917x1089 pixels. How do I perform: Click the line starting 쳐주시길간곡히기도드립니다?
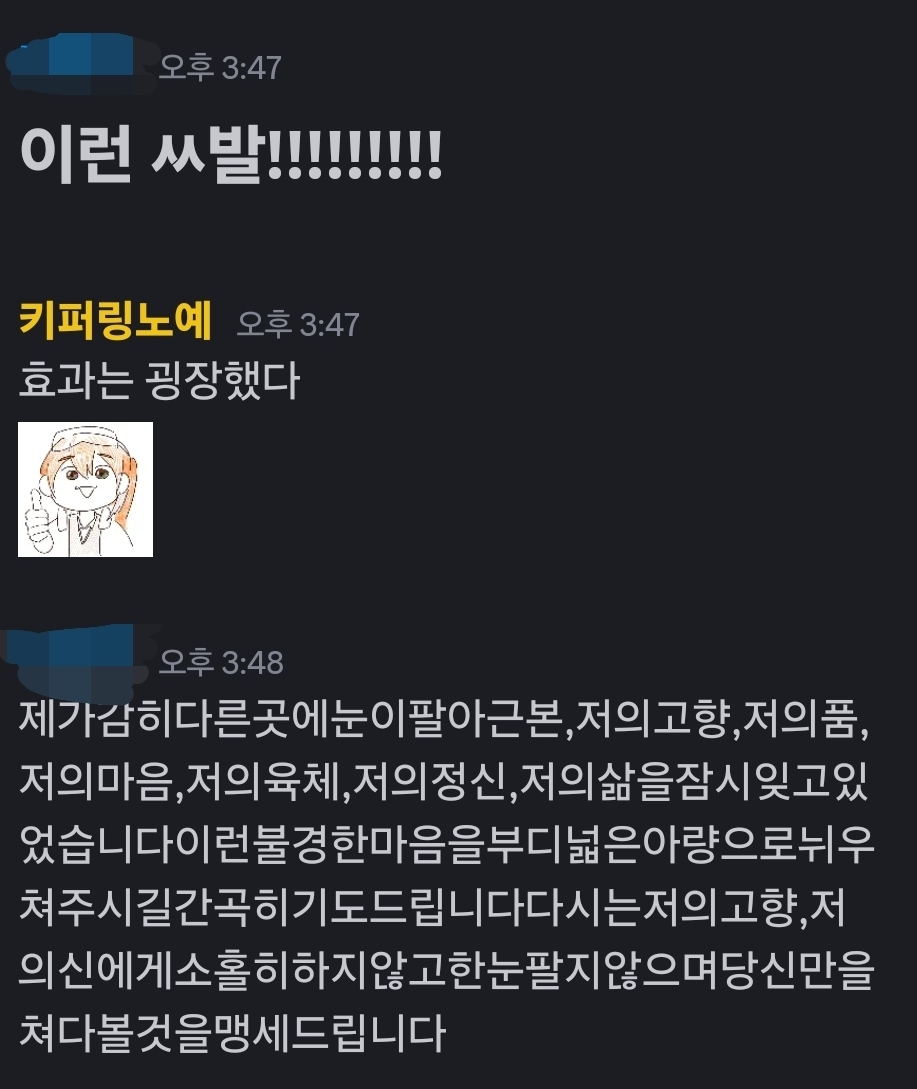tap(432, 907)
